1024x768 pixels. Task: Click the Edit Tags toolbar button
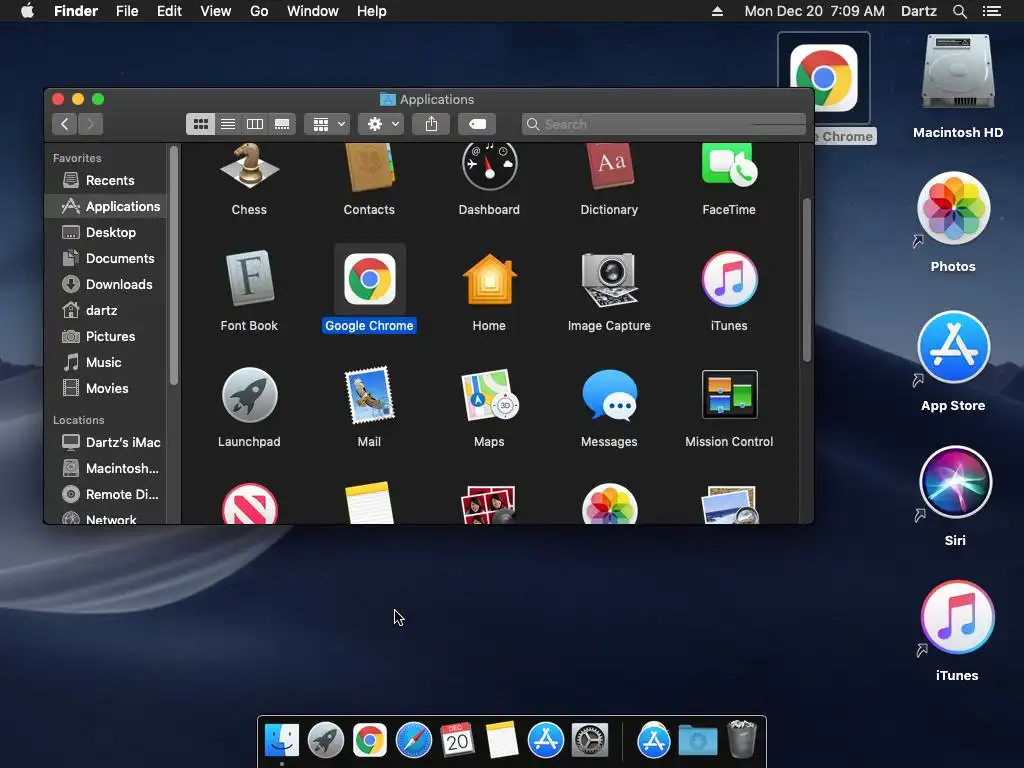(x=477, y=124)
